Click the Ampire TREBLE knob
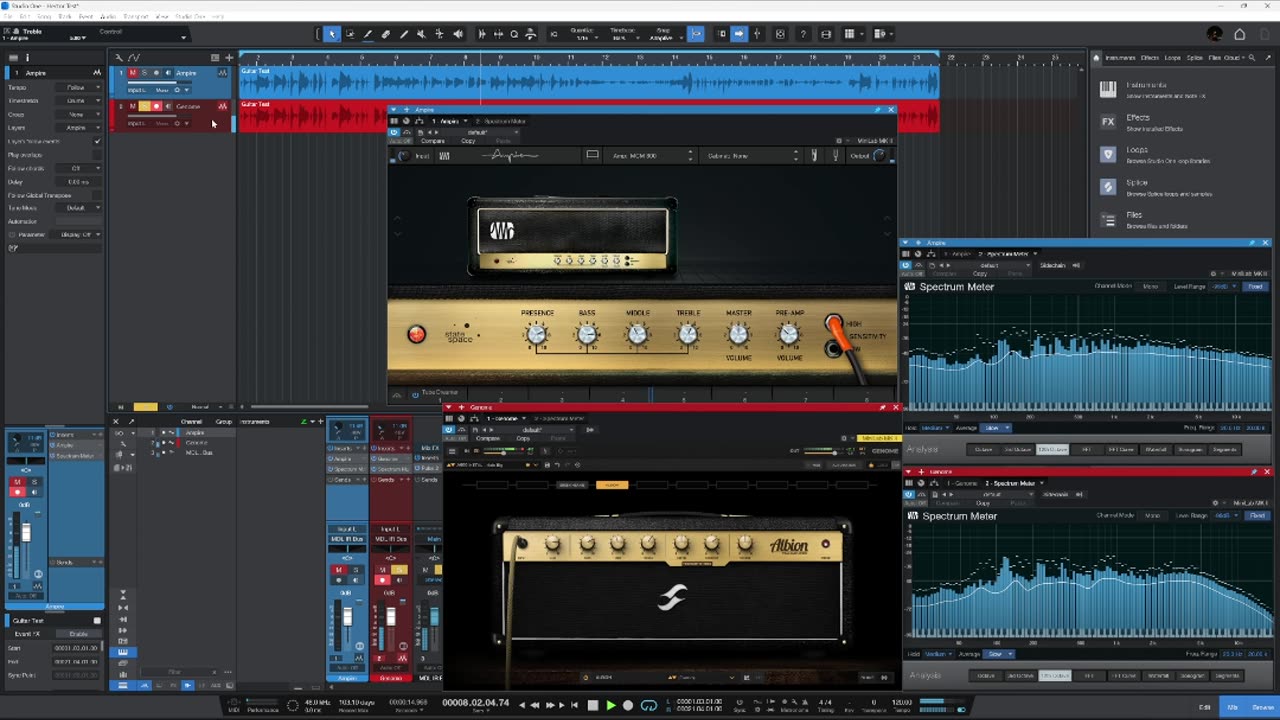Viewport: 1280px width, 720px height. tap(688, 335)
